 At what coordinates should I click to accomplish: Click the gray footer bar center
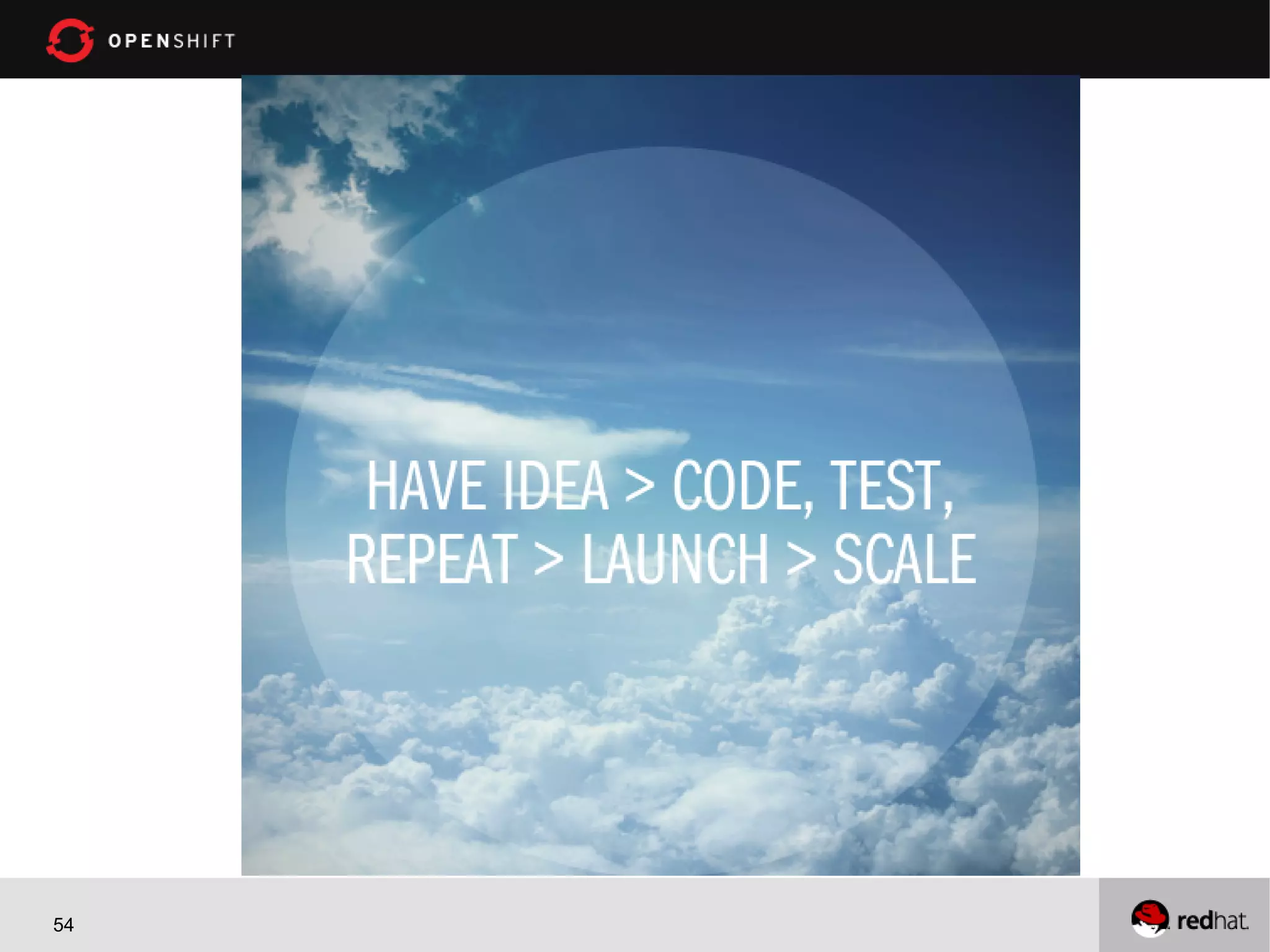(x=558, y=915)
